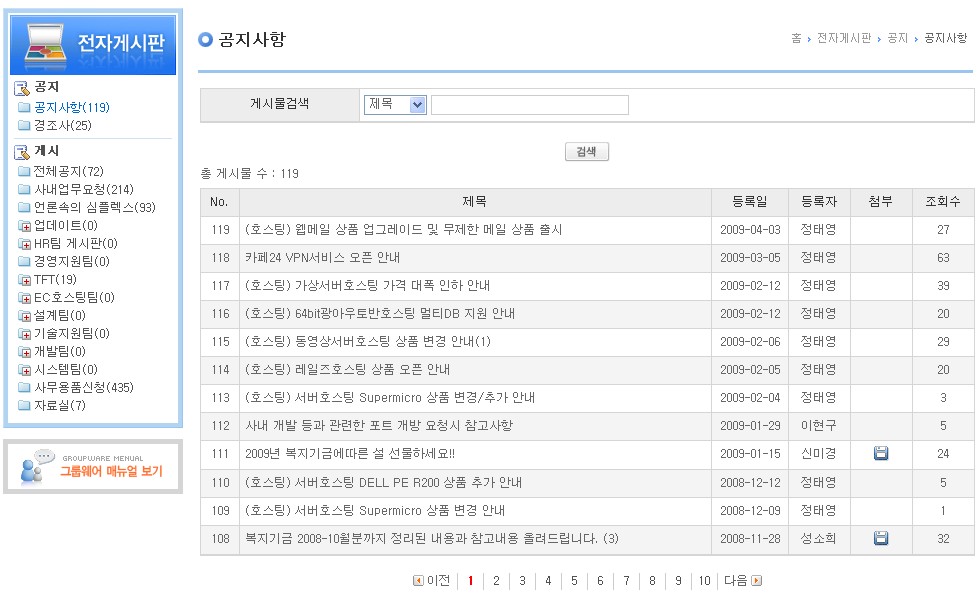Expand the 시스템팀(0) folder

24,370
